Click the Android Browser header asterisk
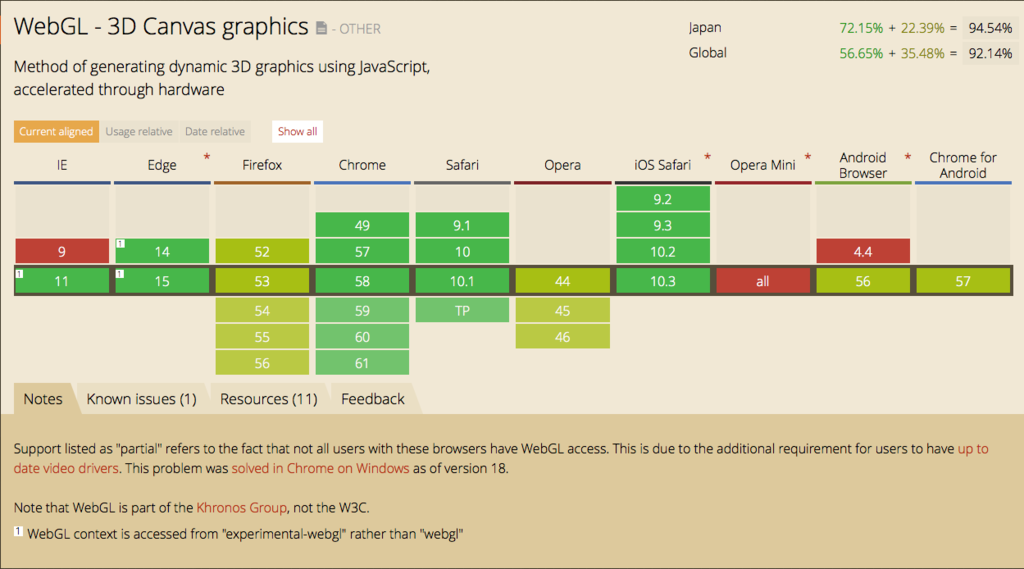 click(908, 157)
